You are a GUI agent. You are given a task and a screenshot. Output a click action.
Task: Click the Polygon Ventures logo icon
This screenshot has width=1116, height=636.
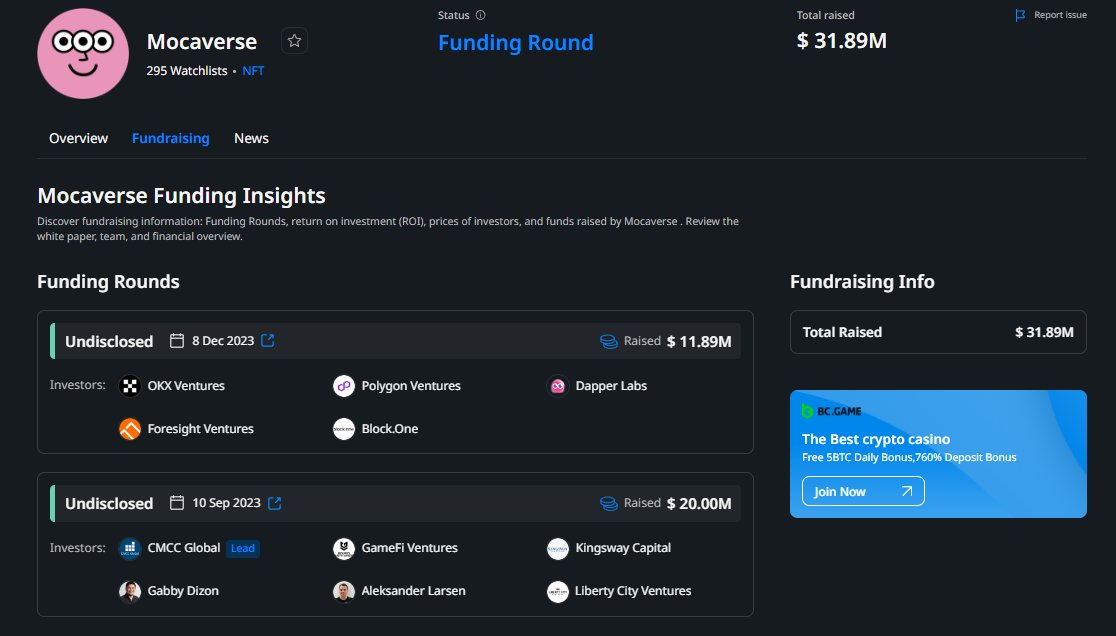pos(344,386)
